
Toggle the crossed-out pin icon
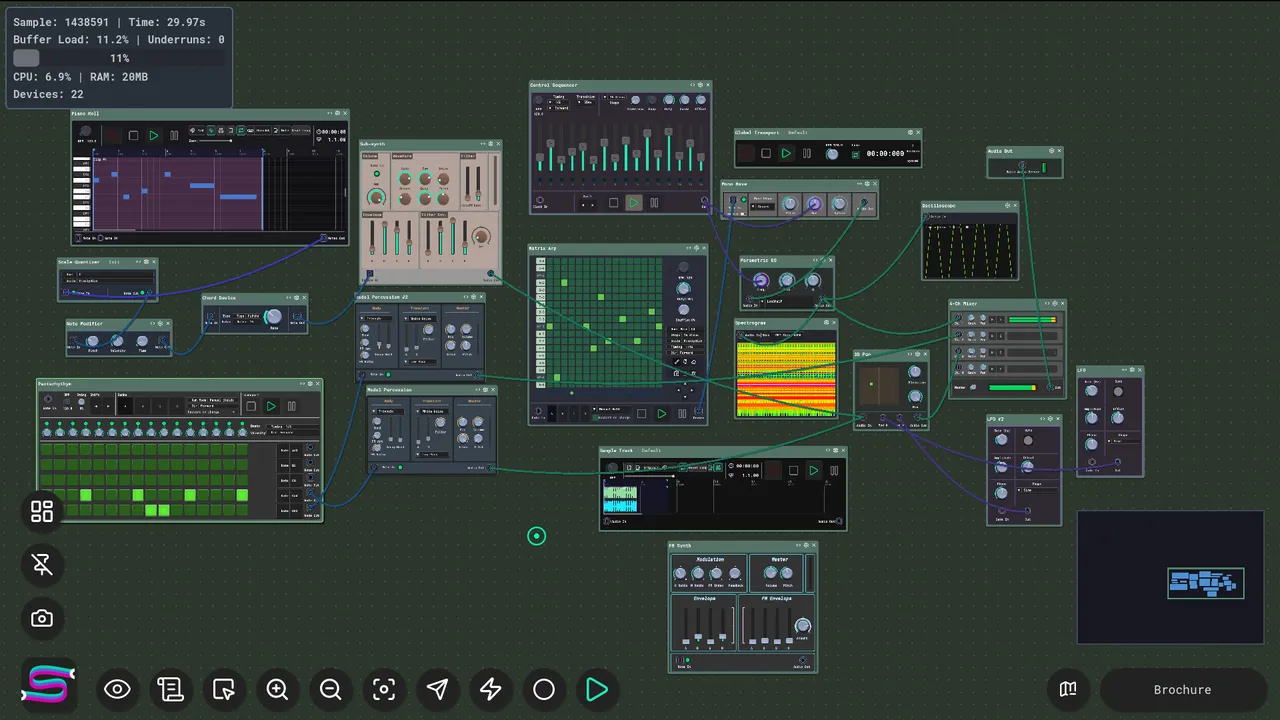coord(42,565)
